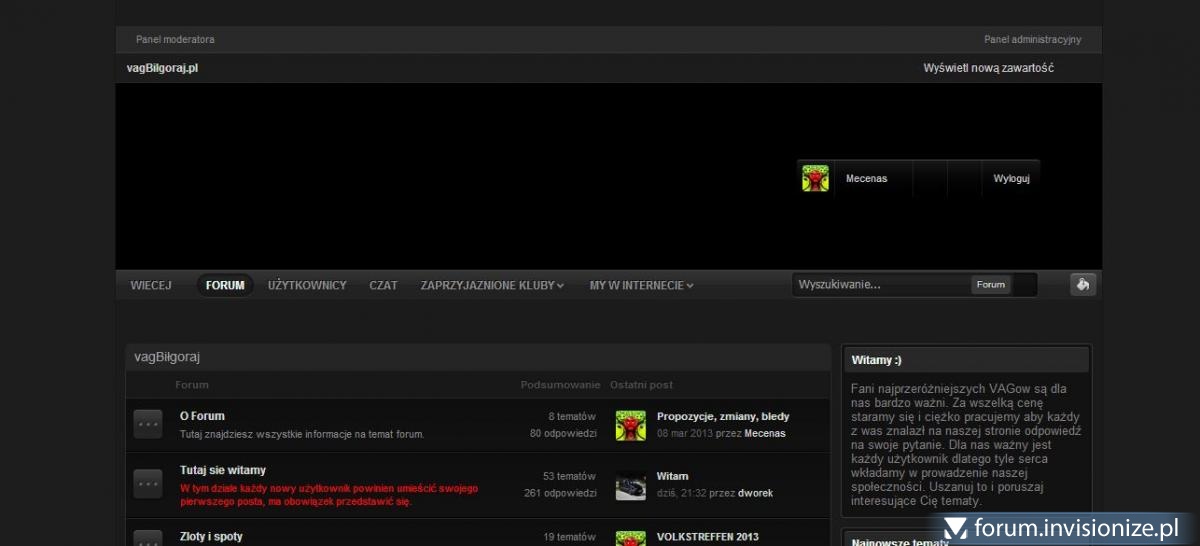Viewport: 1200px width, 546px height.
Task: Open the Tutaj sie witamy forum
Action: point(223,470)
